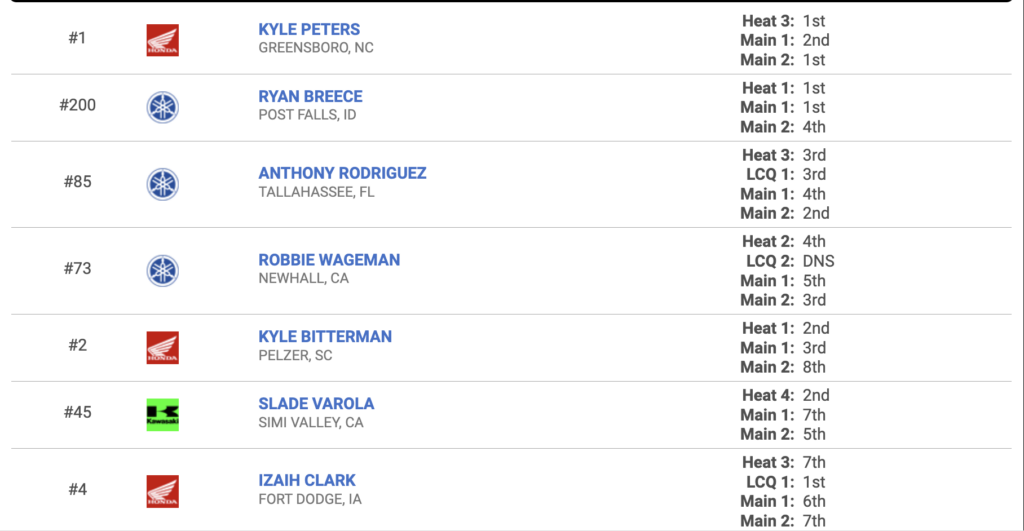This screenshot has height=531, width=1024.
Task: Click the green Kawasaki logo by Slade Varola
Action: coord(163,415)
